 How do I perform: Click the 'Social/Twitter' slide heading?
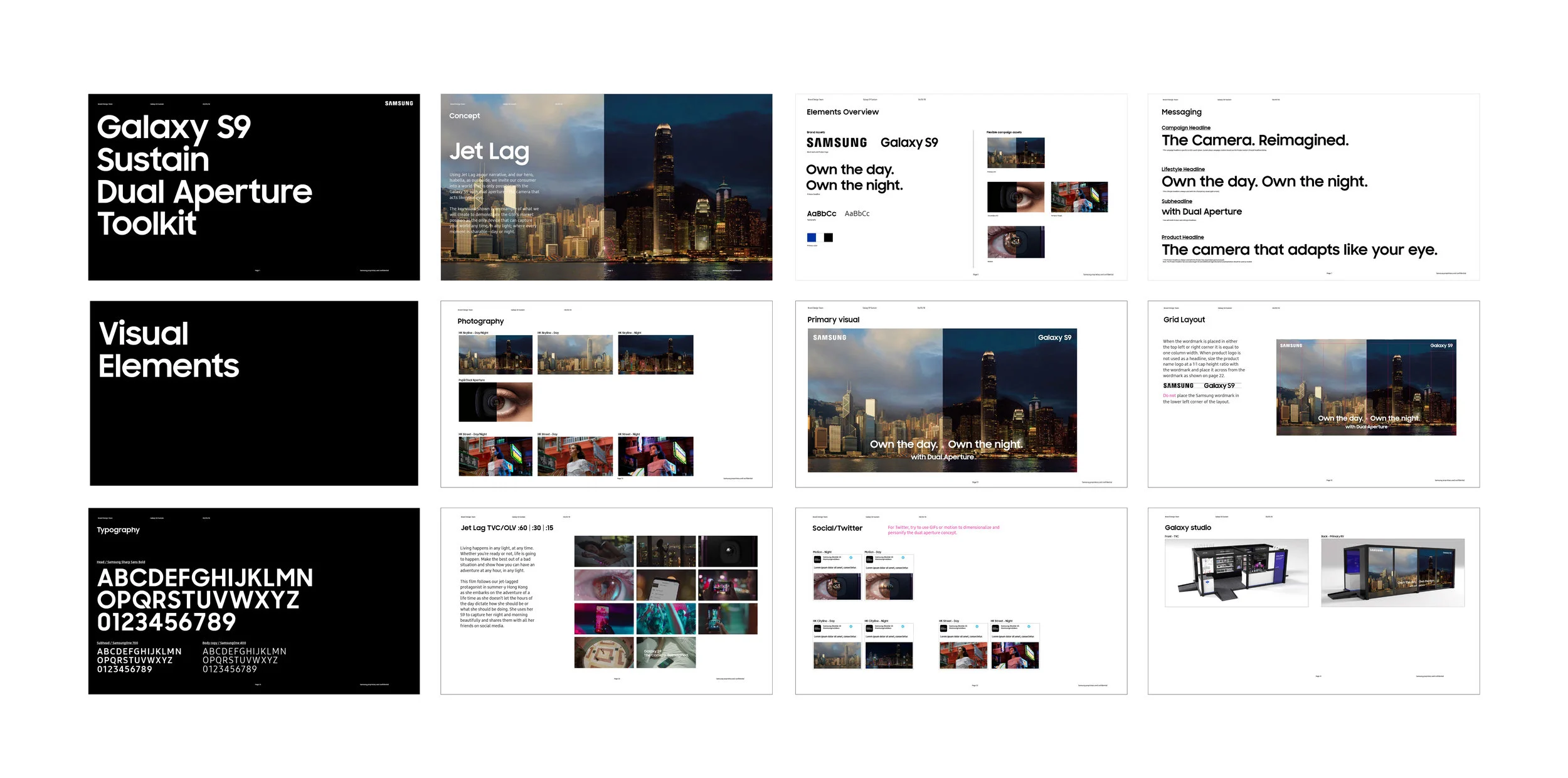(837, 528)
